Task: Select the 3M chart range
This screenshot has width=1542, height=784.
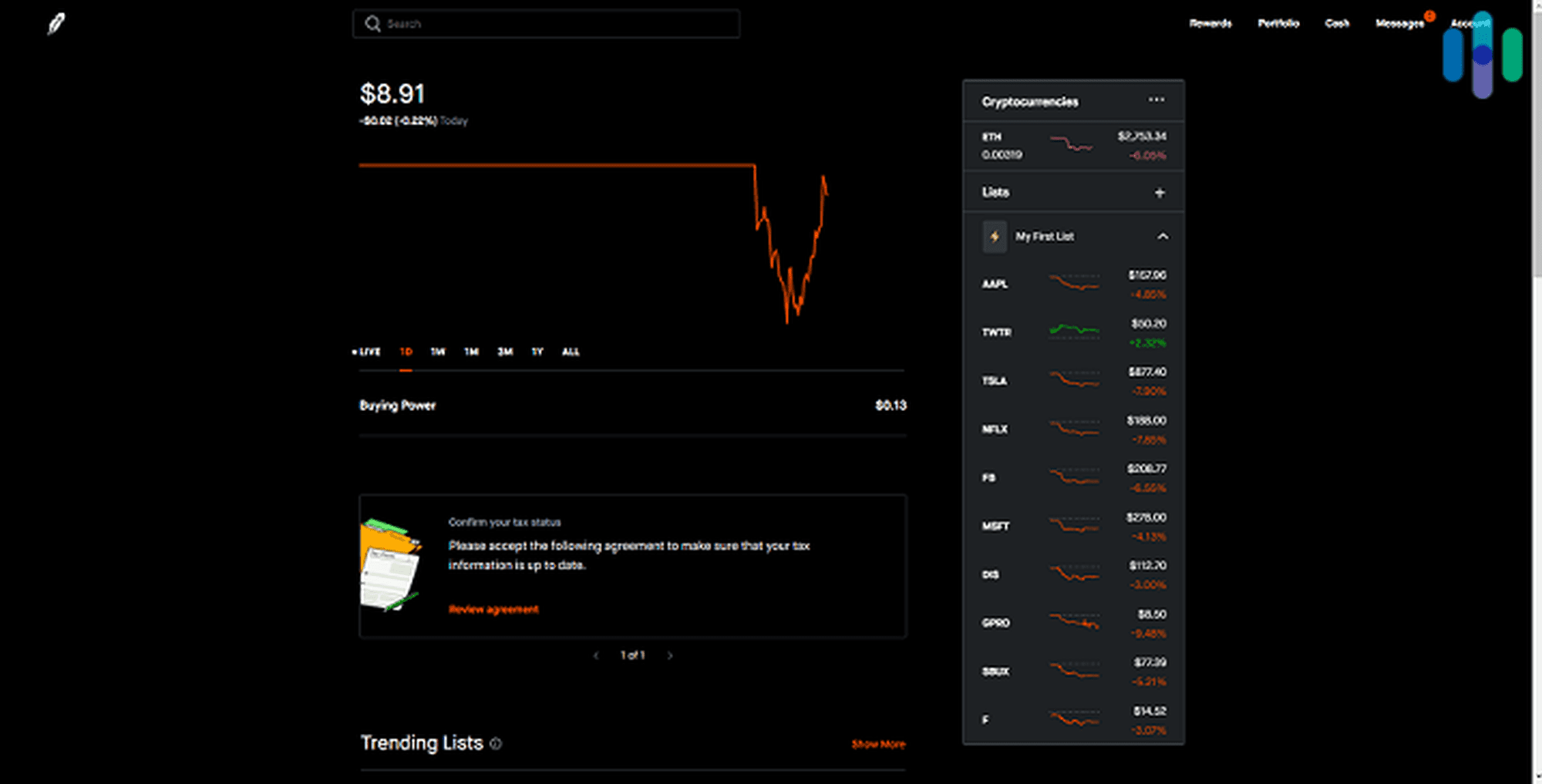Action: coord(505,352)
